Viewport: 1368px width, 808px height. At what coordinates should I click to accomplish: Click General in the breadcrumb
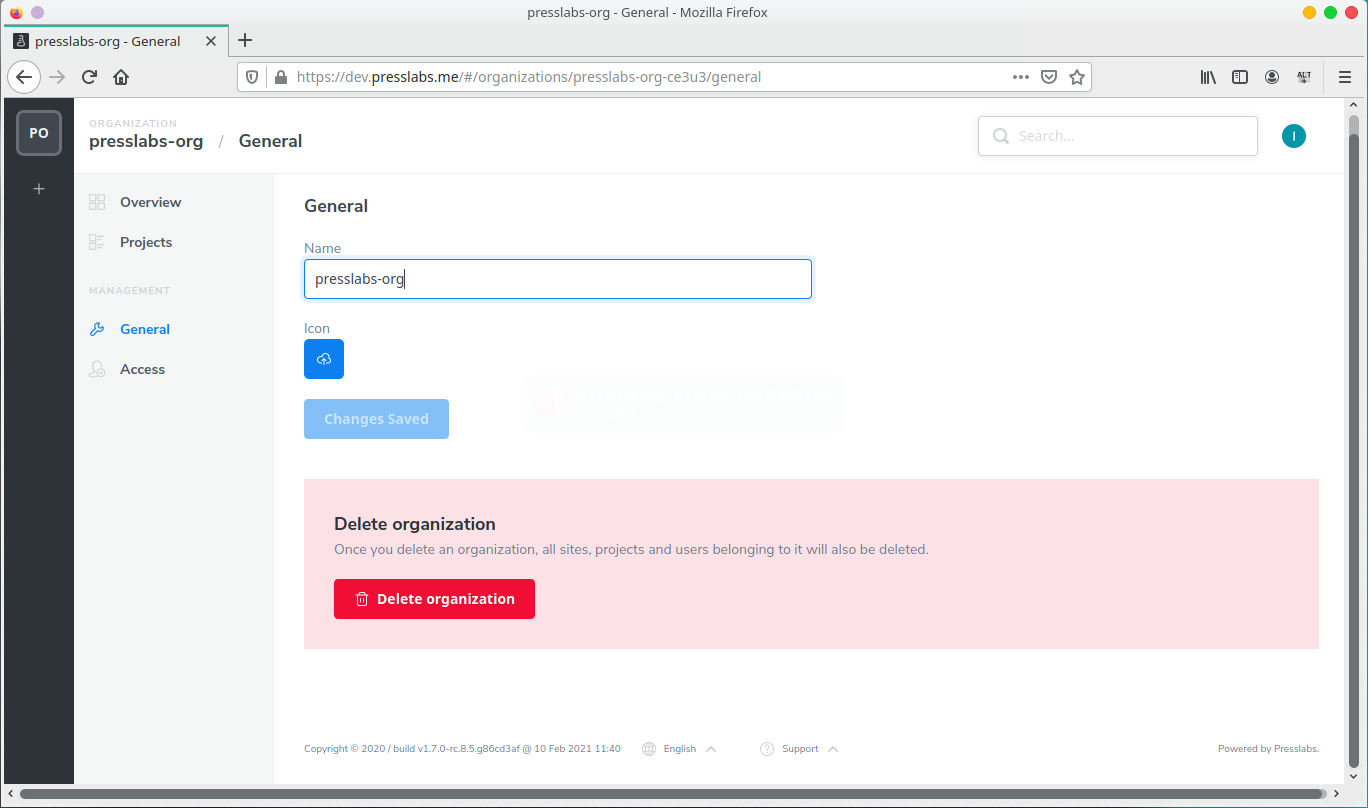click(270, 141)
